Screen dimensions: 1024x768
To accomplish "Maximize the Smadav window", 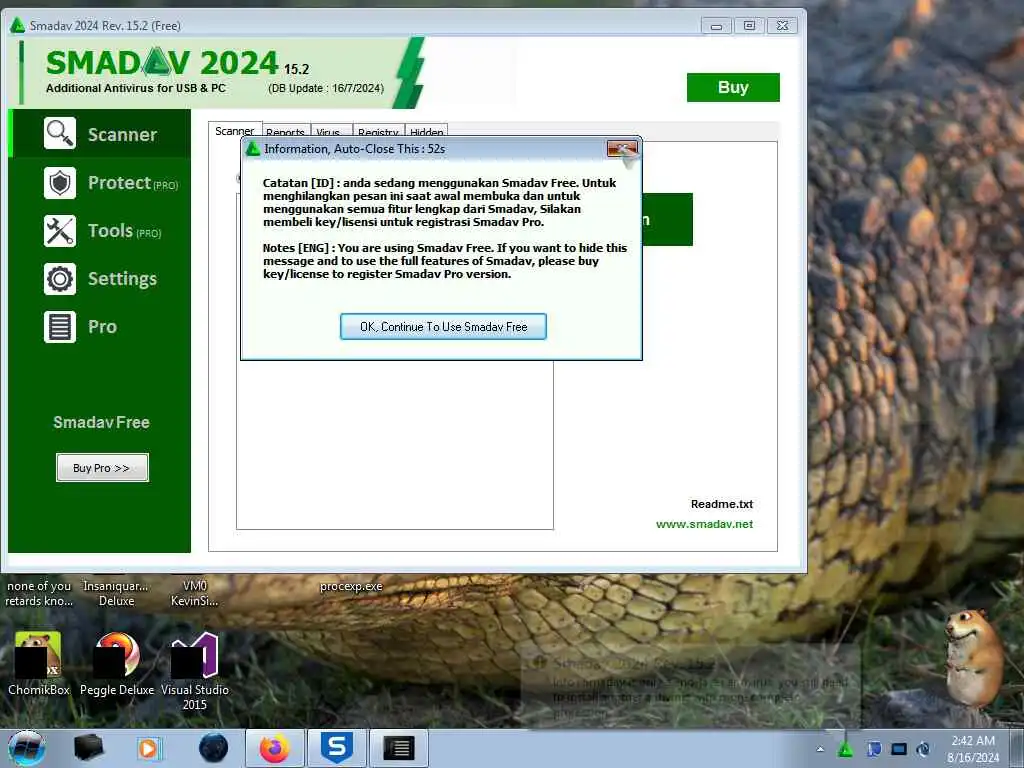I will pyautogui.click(x=749, y=25).
